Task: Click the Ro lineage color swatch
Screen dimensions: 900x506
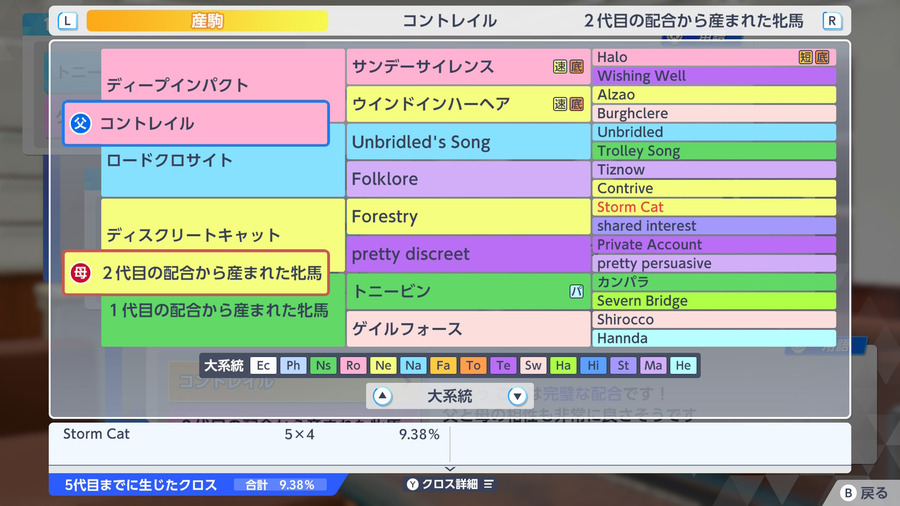Action: pos(353,365)
